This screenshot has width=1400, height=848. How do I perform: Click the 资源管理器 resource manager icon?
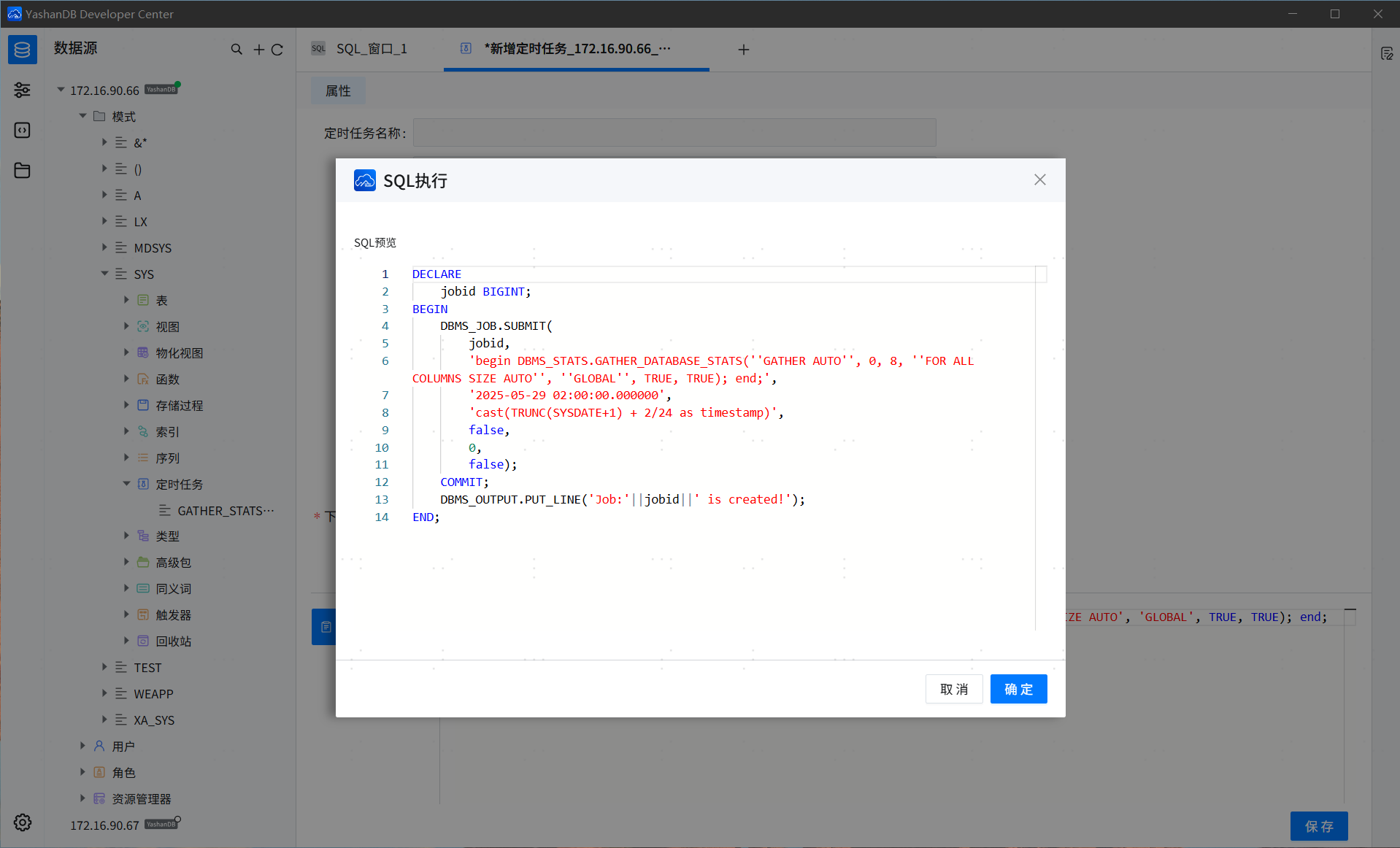coord(99,798)
